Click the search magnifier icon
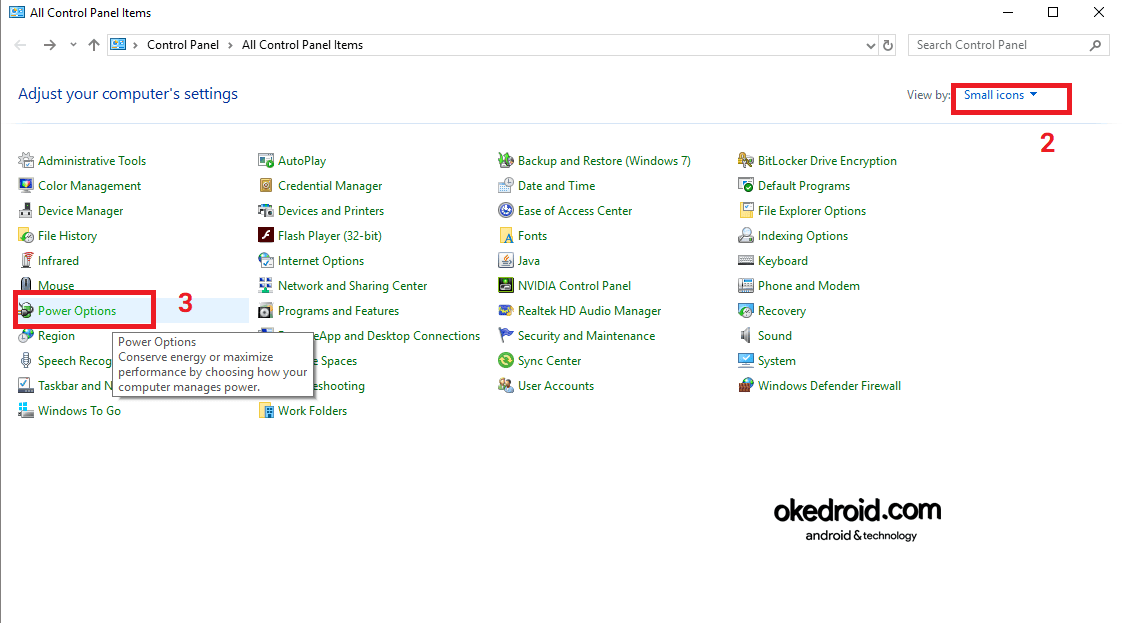The image size is (1122, 623). coord(1095,45)
